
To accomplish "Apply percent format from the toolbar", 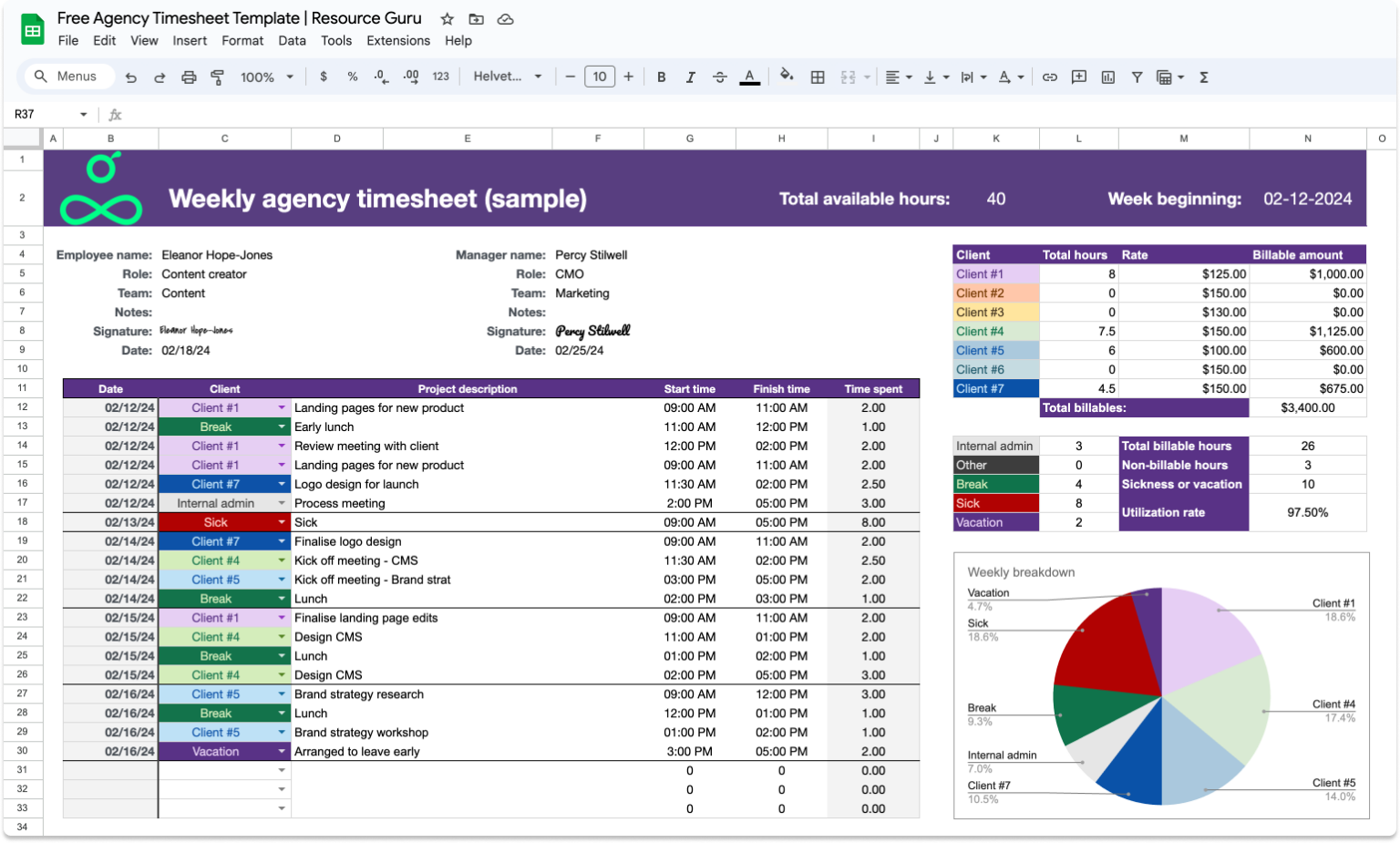I will (x=353, y=77).
